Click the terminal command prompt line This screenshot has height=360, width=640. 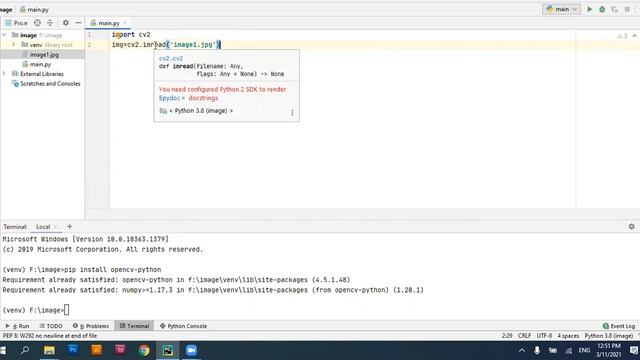tap(36, 310)
